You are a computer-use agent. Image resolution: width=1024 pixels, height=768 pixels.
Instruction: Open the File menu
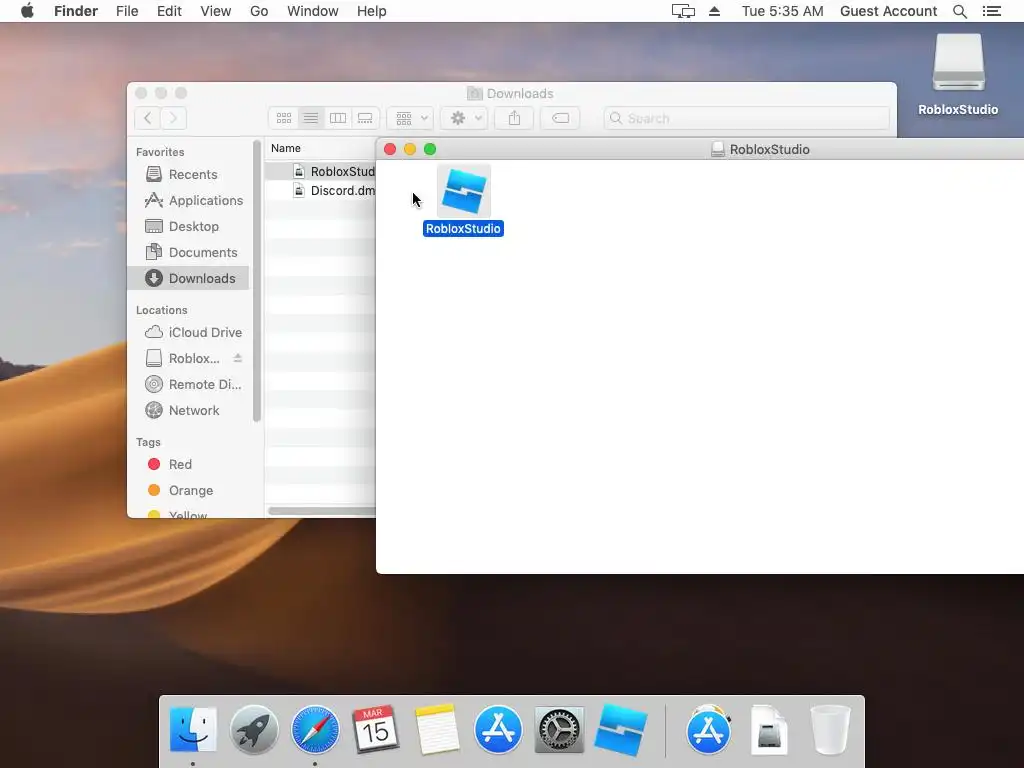tap(127, 11)
